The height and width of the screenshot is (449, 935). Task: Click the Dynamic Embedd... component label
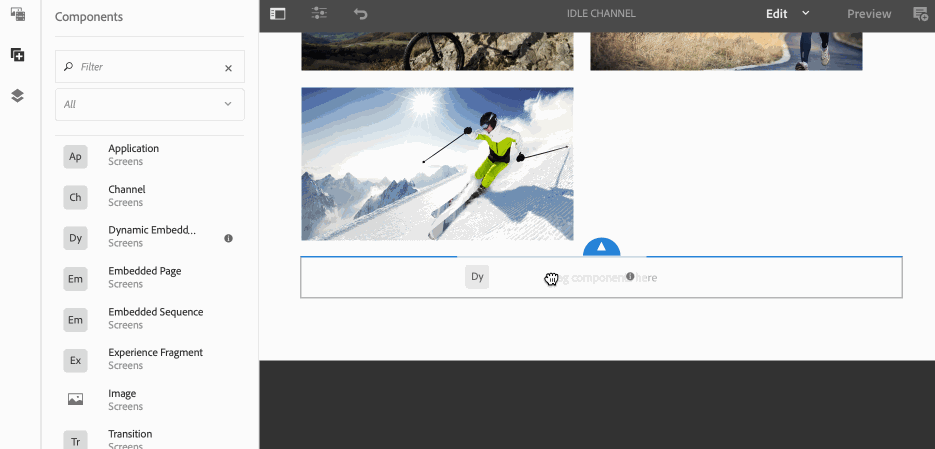[152, 230]
